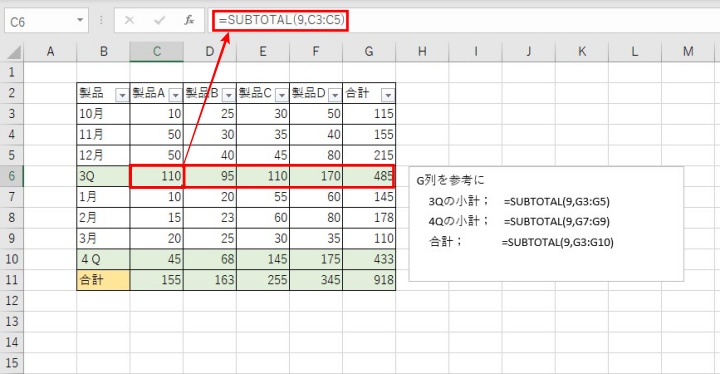
Task: Click cell with value 345 in 合計 row
Action: [x=316, y=280]
